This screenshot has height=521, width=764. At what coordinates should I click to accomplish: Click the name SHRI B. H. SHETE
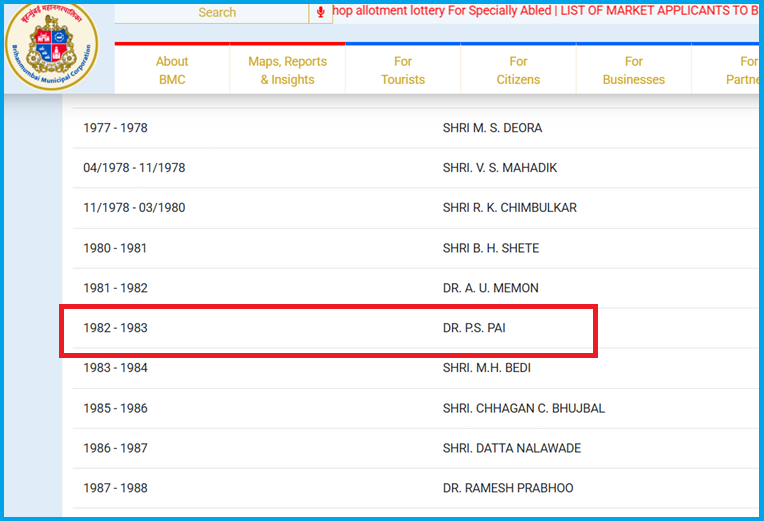click(491, 248)
